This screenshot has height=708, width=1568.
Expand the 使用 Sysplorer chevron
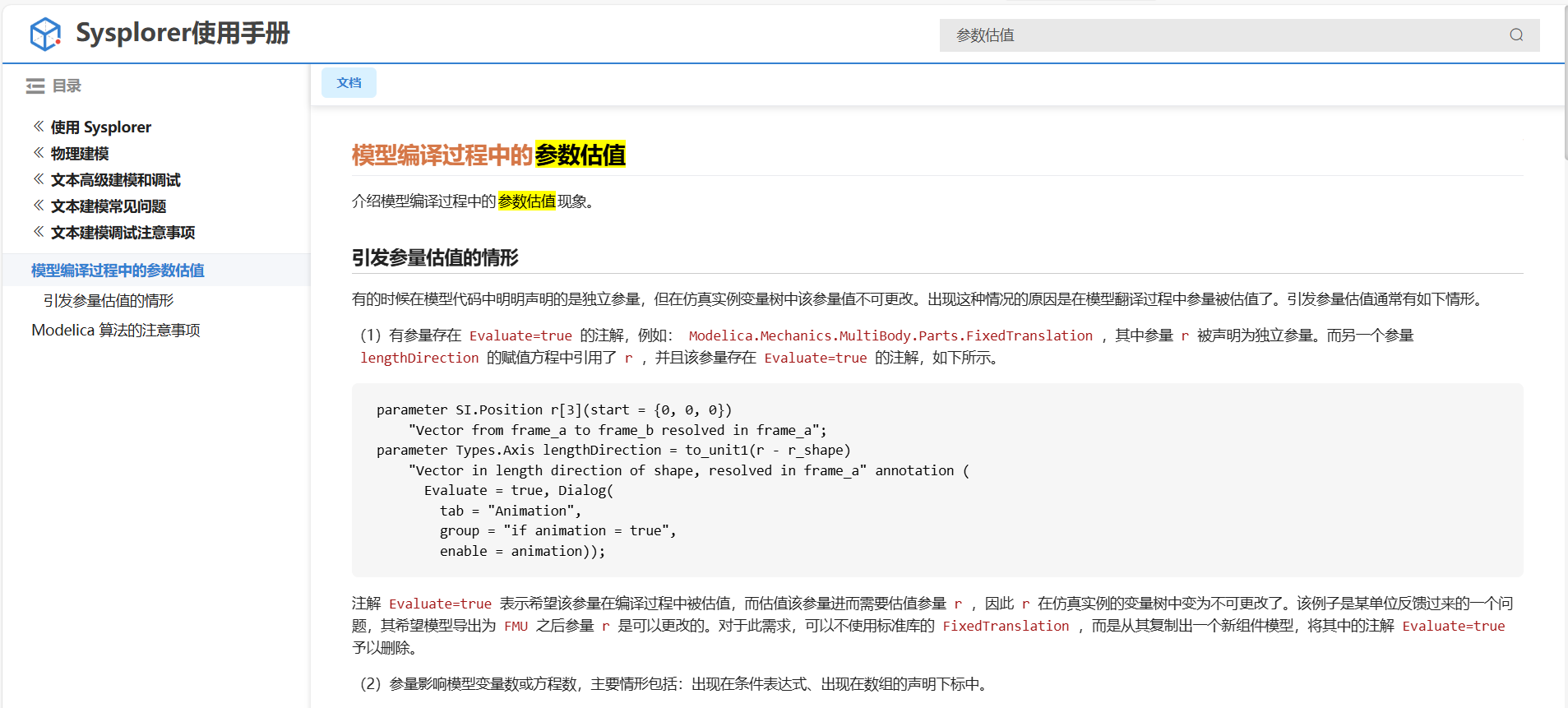[x=39, y=127]
